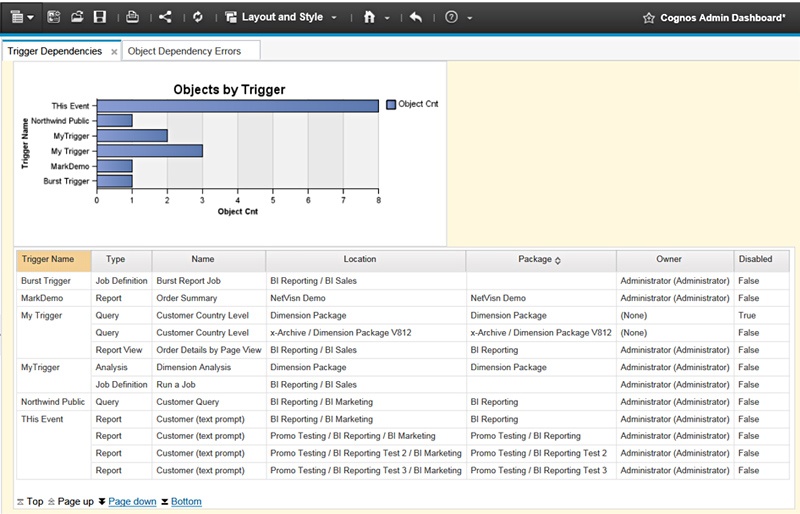Expand the arrow next to the Help icon
Screen dimensions: 800x514
(469, 18)
